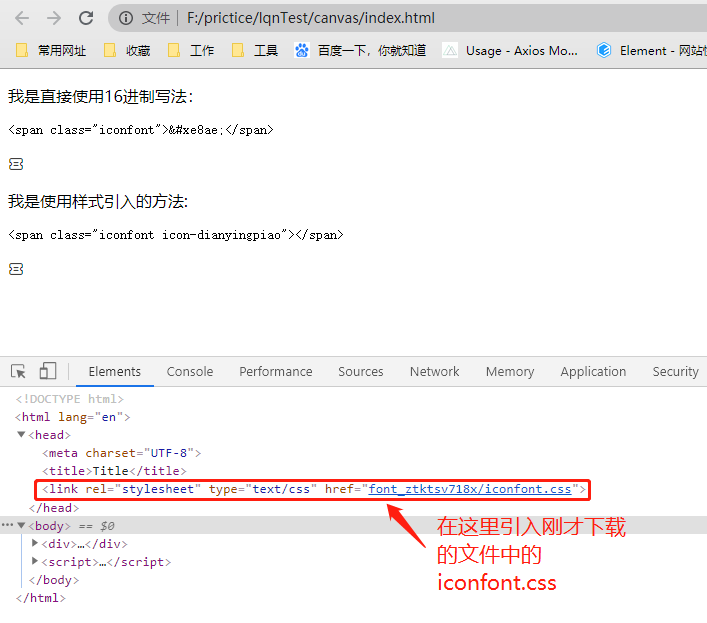Open the Memory tab
Screen dimensions: 707x623
[510, 371]
